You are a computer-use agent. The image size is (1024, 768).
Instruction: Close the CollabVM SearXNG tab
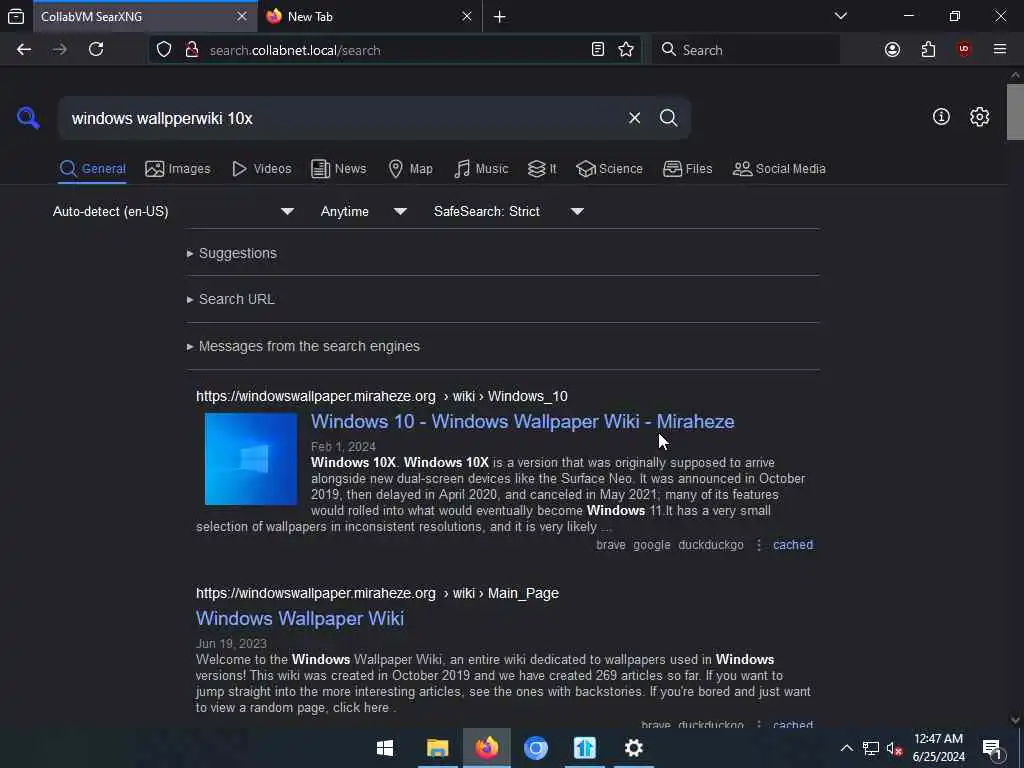point(242,16)
